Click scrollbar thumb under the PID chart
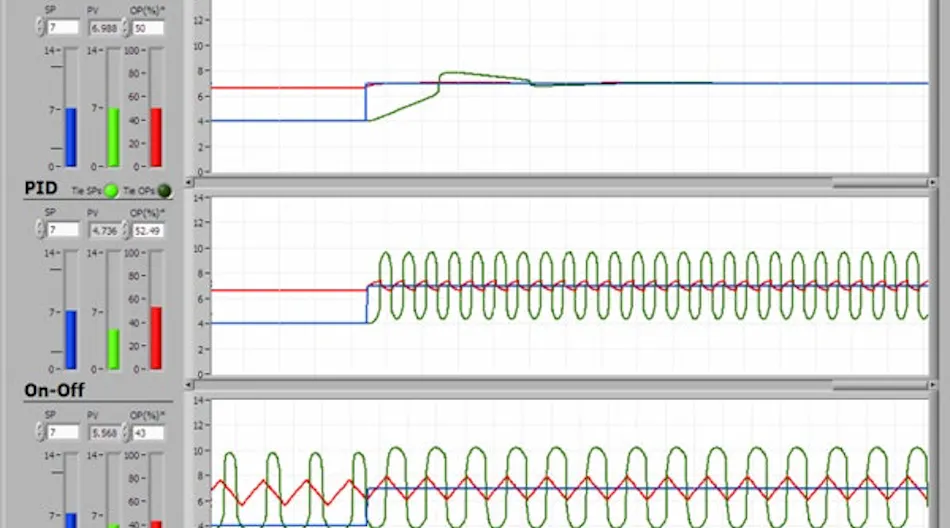Screen dimensions: 950x528 tap(880, 385)
